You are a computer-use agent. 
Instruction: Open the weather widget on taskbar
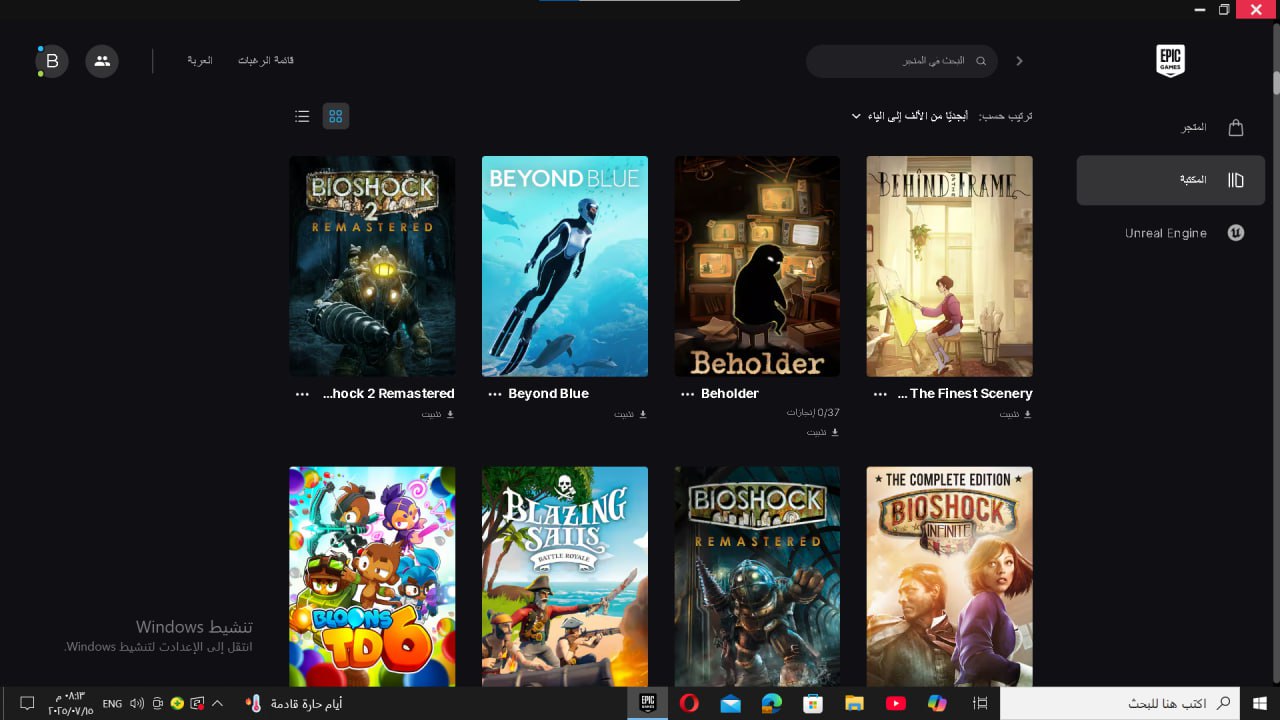coord(294,704)
